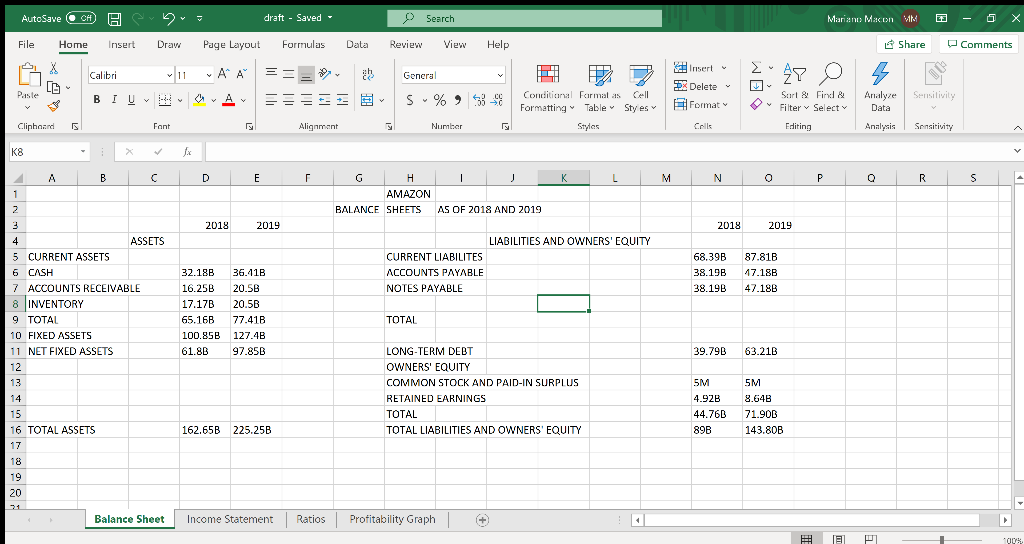Open the Format cells menu
The width and height of the screenshot is (1024, 544).
point(699,104)
